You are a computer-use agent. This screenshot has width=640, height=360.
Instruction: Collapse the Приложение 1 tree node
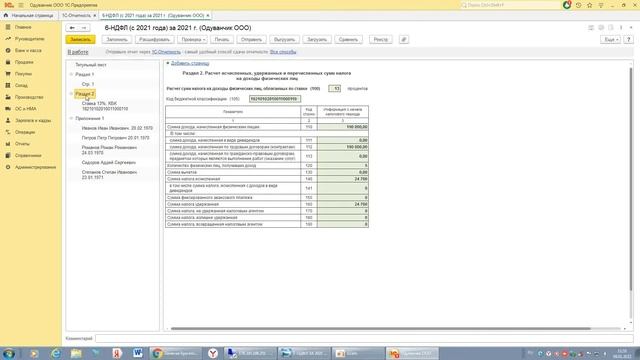(71, 118)
